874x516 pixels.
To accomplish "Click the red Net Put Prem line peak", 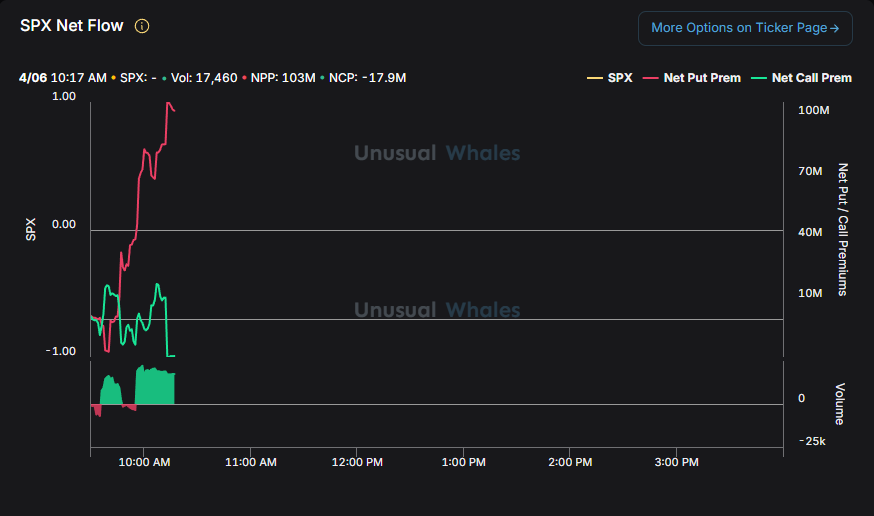I will tap(168, 103).
